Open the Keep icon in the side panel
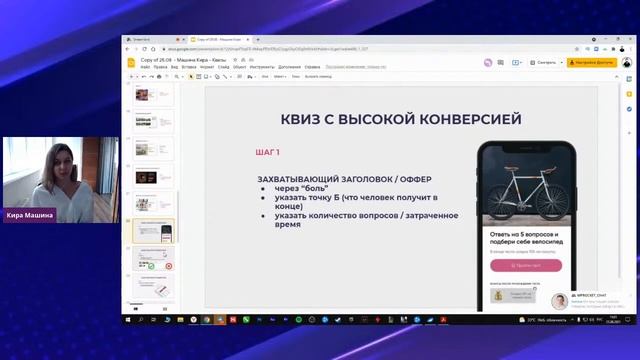The image size is (640, 360). (629, 94)
